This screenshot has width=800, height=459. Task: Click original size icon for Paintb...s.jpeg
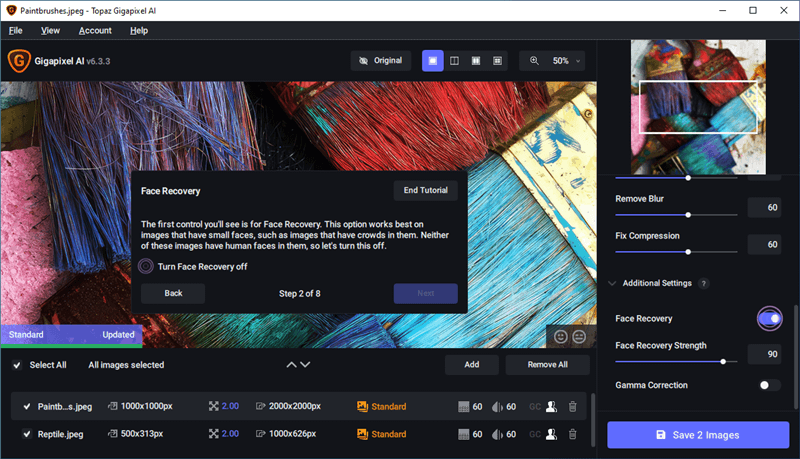[x=112, y=406]
